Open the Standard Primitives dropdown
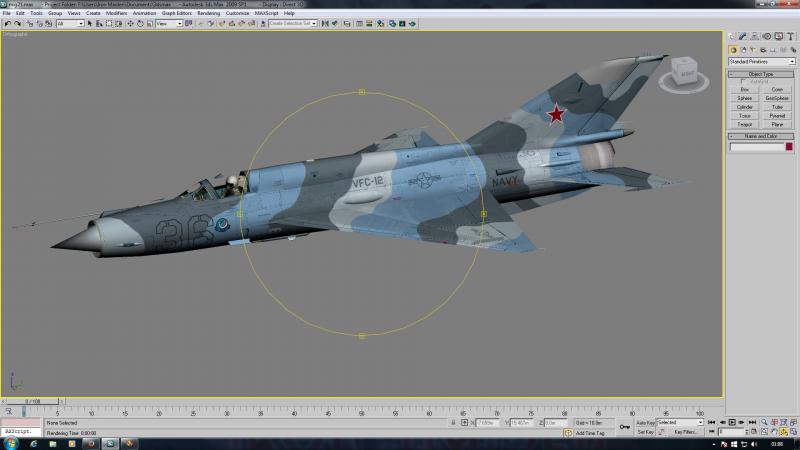Image resolution: width=800 pixels, height=450 pixels. pyautogui.click(x=762, y=62)
